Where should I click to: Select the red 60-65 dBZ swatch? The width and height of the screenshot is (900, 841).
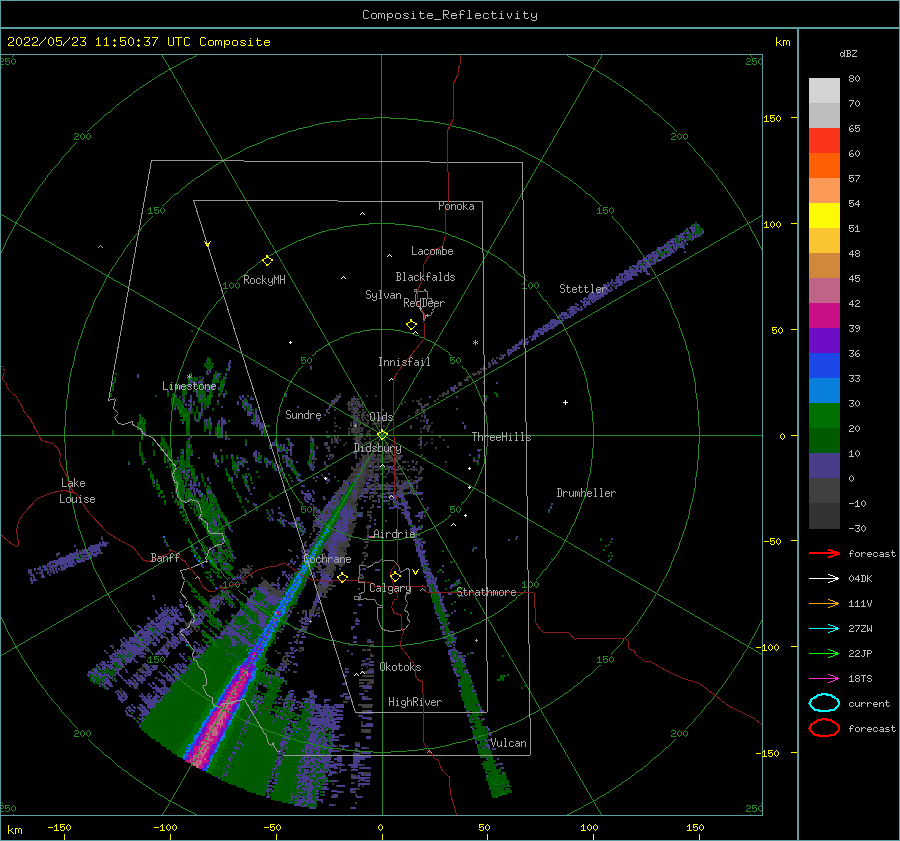tap(824, 141)
